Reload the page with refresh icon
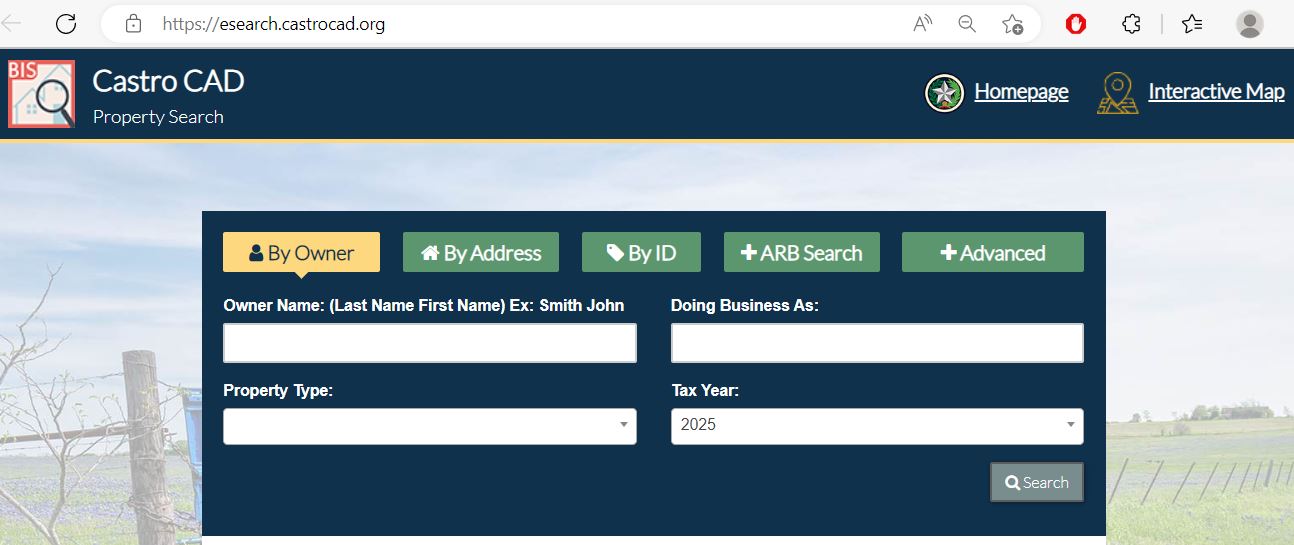Screen dimensions: 1294x545 [66, 24]
